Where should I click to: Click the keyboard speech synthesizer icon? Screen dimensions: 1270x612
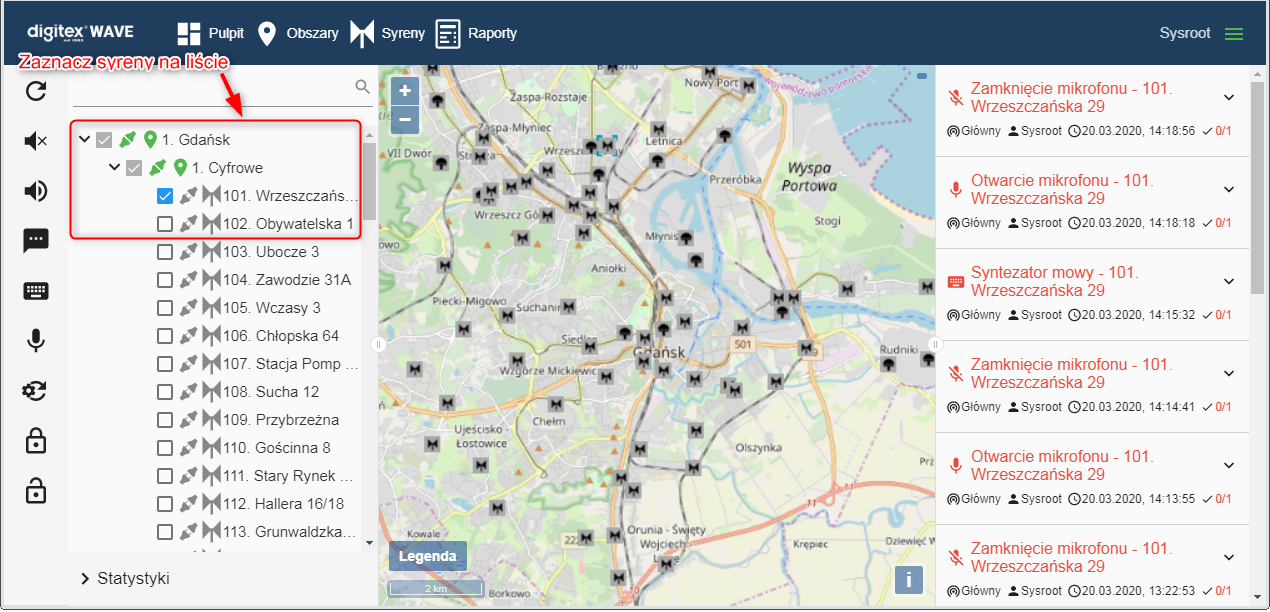(36, 291)
